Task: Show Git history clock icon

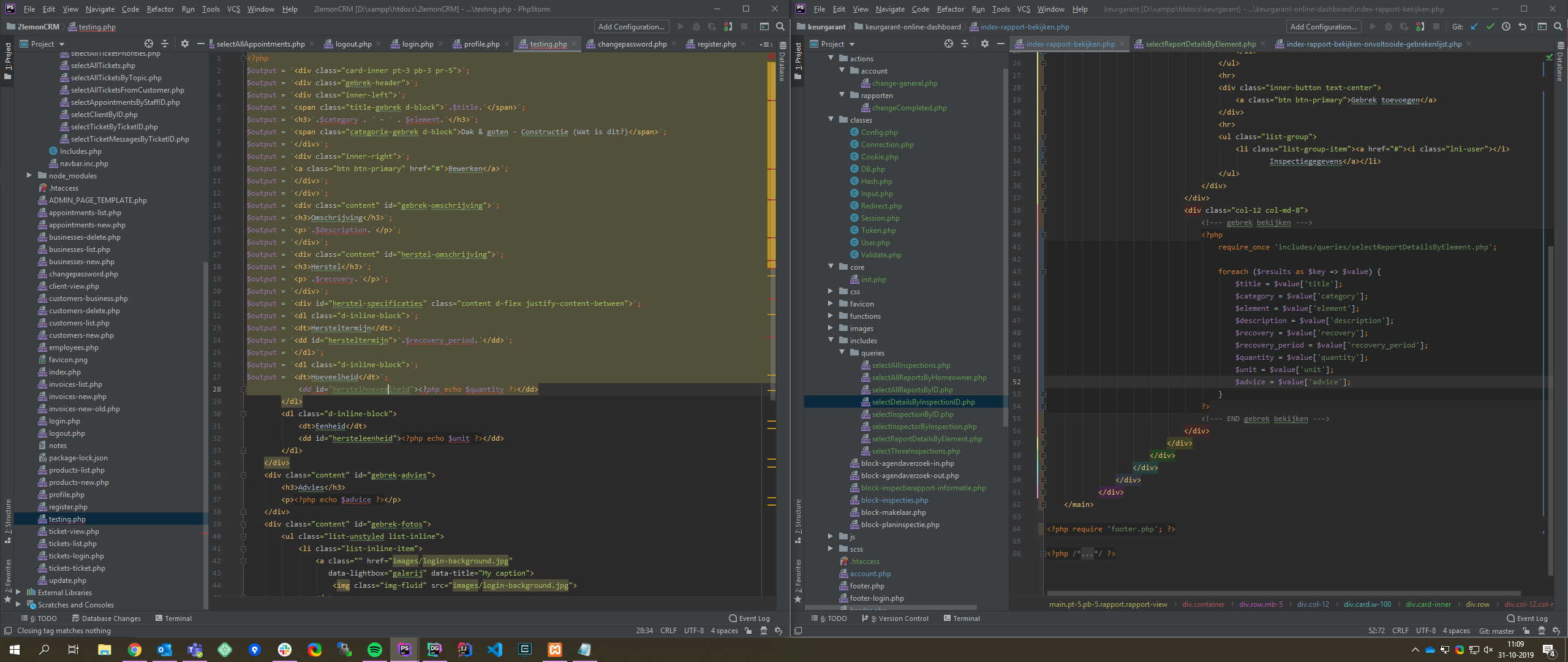Action: pyautogui.click(x=1506, y=26)
